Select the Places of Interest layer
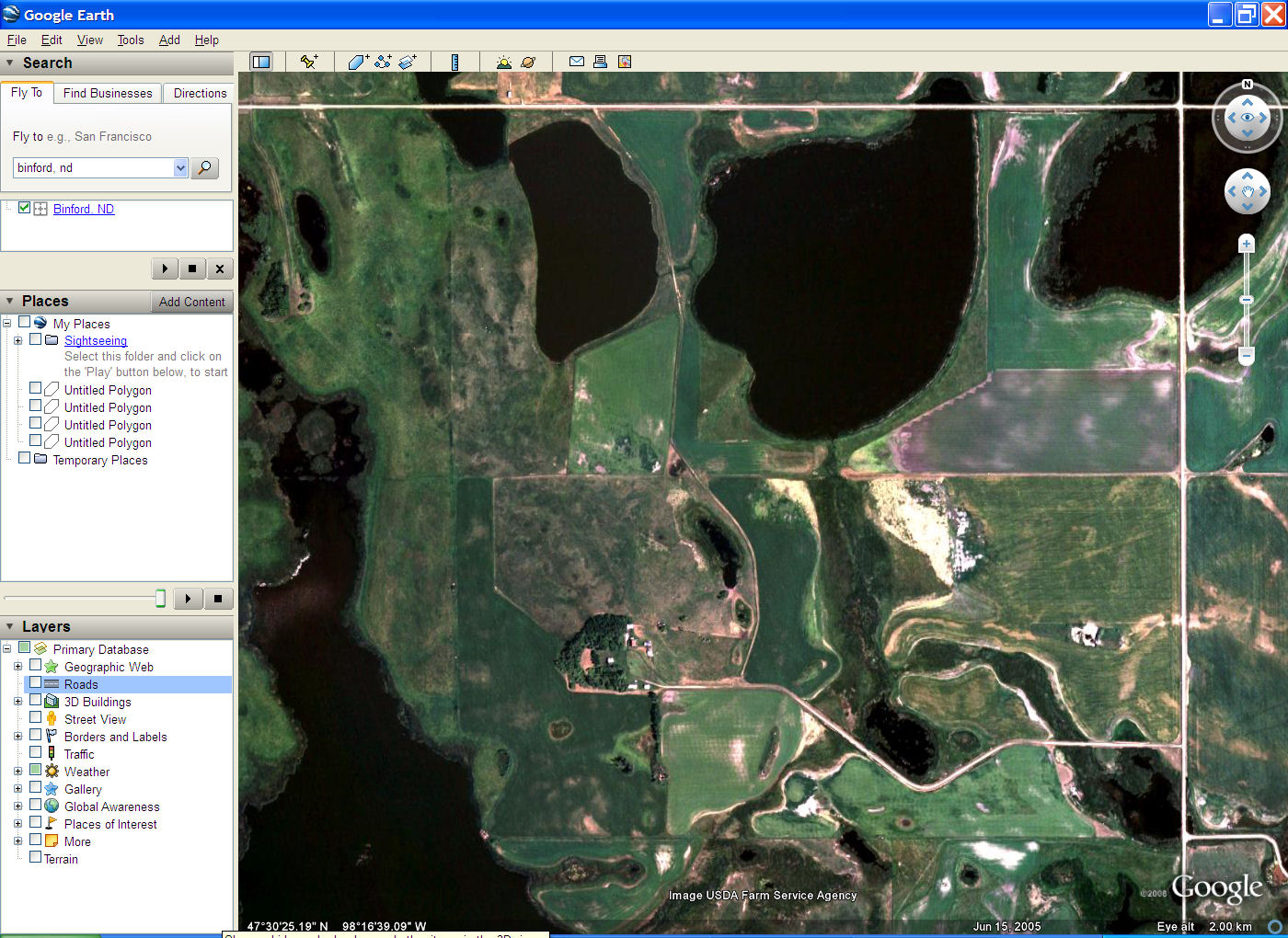 (x=110, y=824)
